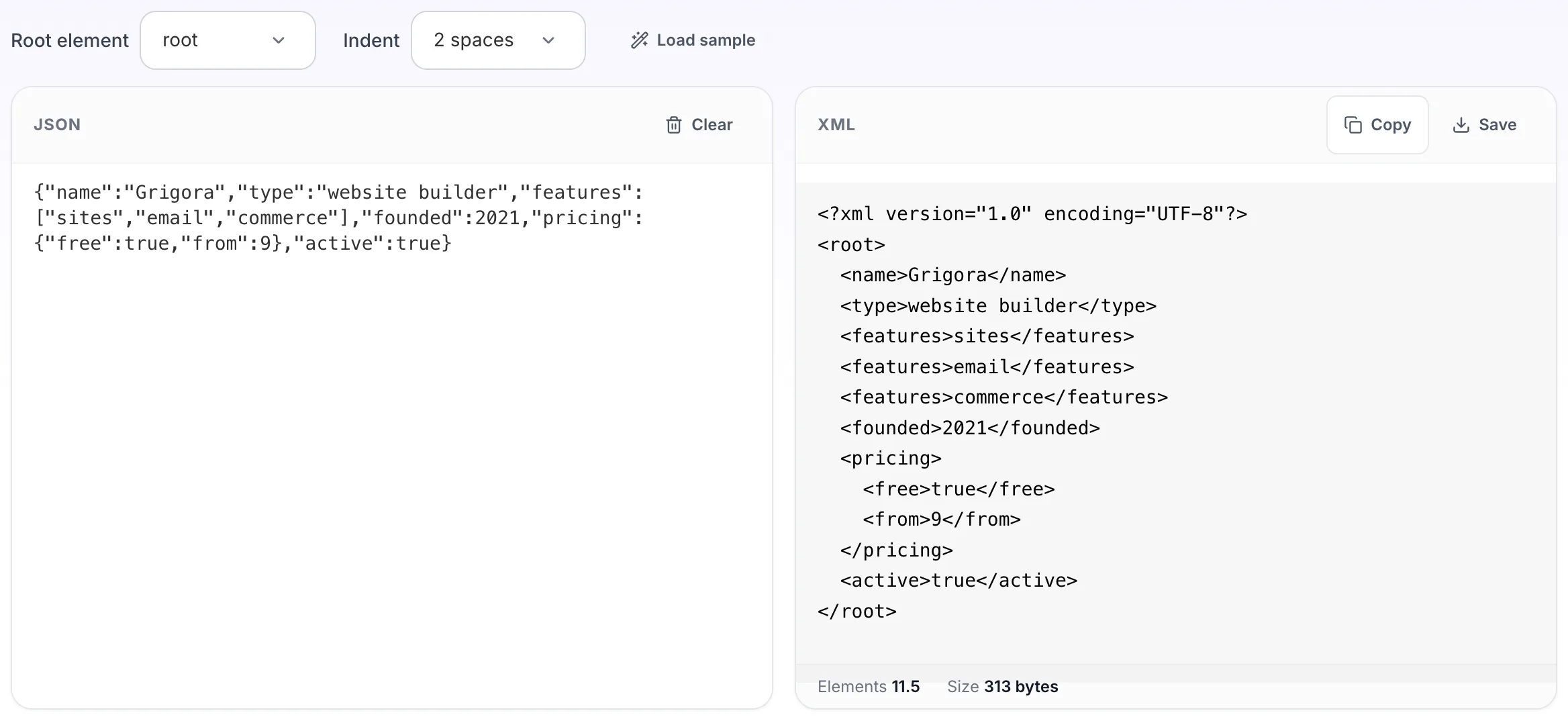Screen dimensions: 1568x721
Task: Click the <founded>2021</founded> line
Action: [x=970, y=428]
